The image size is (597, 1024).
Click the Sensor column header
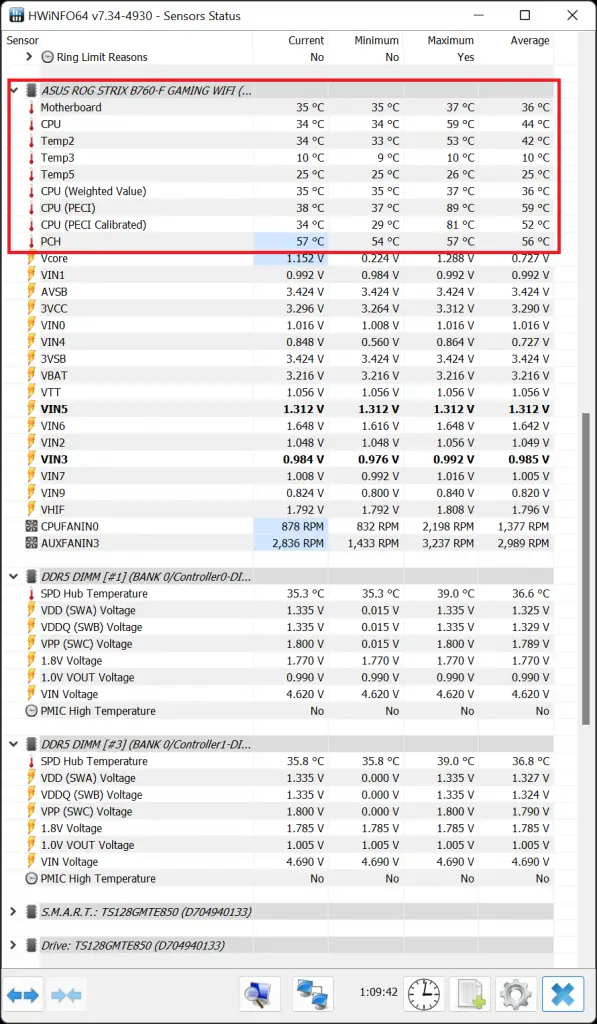coord(23,40)
